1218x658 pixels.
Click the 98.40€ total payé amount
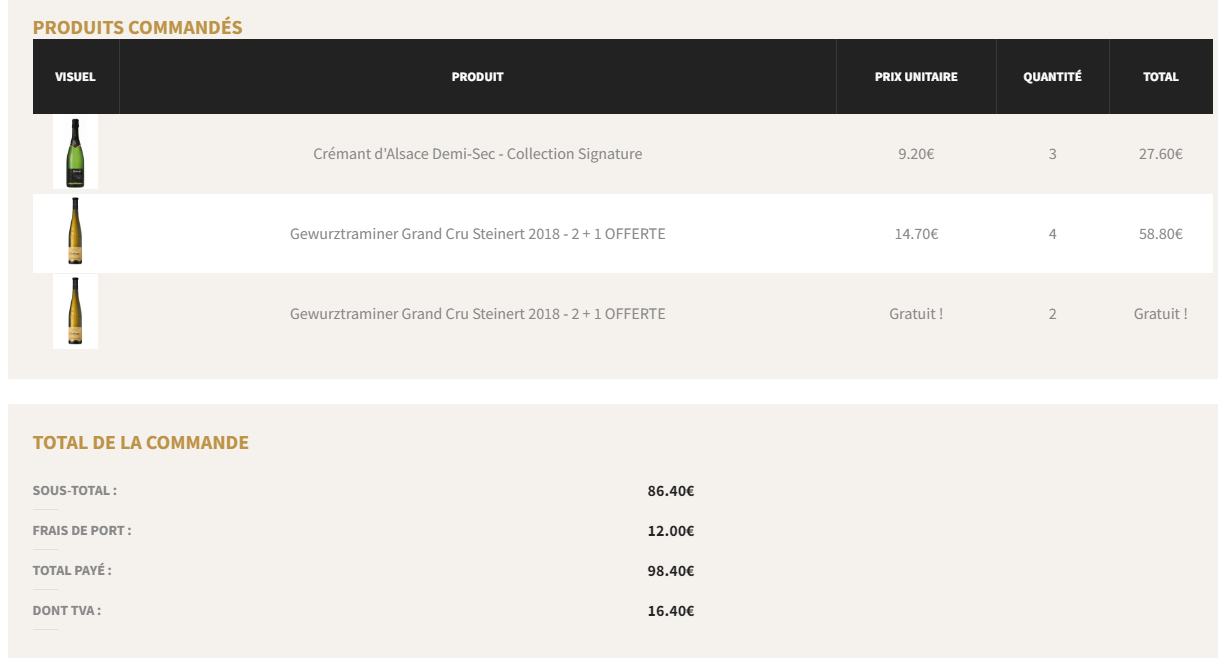671,571
